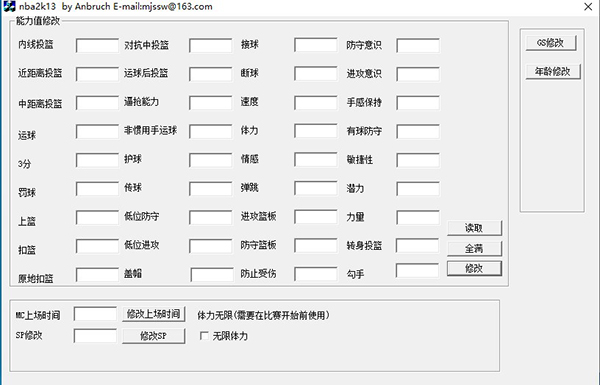Open the 年龄修改 option
The width and height of the screenshot is (600, 385).
[x=553, y=72]
